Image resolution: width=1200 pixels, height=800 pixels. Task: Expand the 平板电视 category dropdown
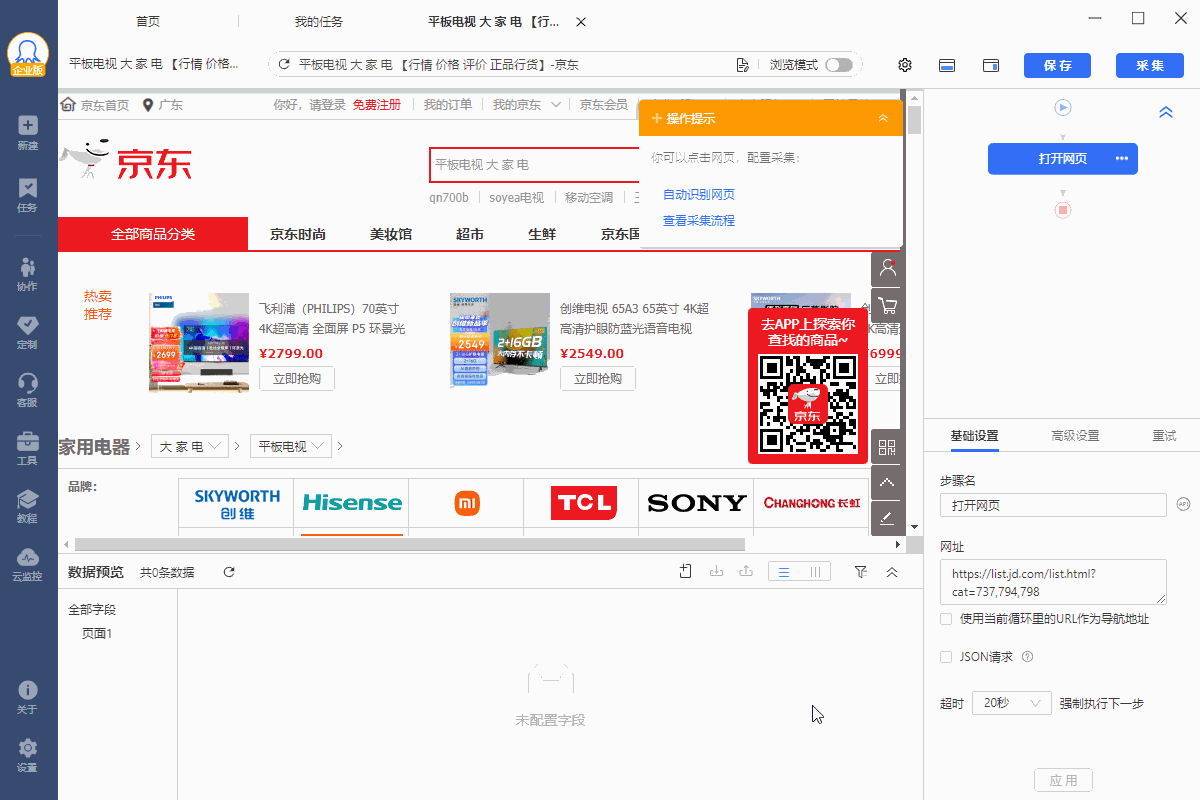(x=291, y=446)
